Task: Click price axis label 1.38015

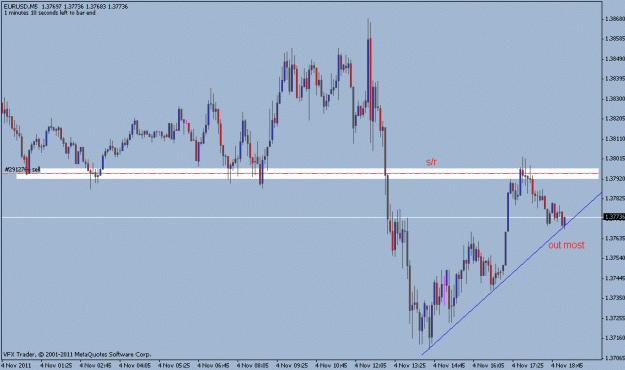Action: point(614,158)
